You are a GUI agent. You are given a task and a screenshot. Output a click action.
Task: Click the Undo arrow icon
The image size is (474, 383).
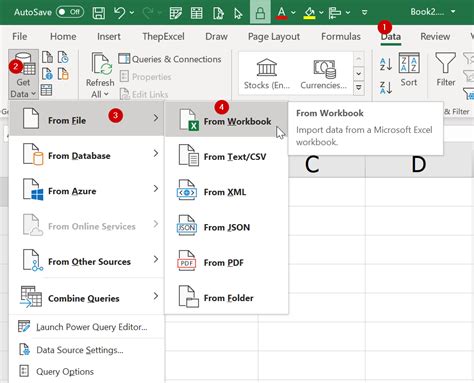[119, 13]
